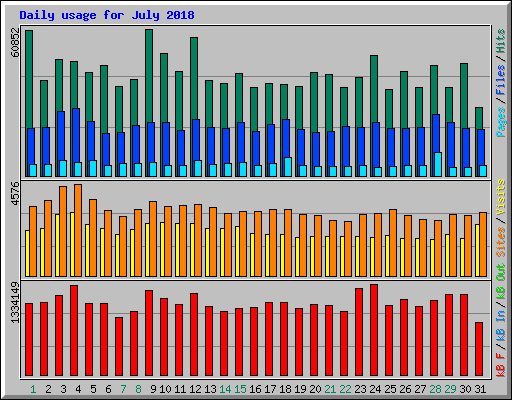Viewport: 512px width, 400px height.
Task: Select the "Visits" legend label
Action: click(501, 197)
